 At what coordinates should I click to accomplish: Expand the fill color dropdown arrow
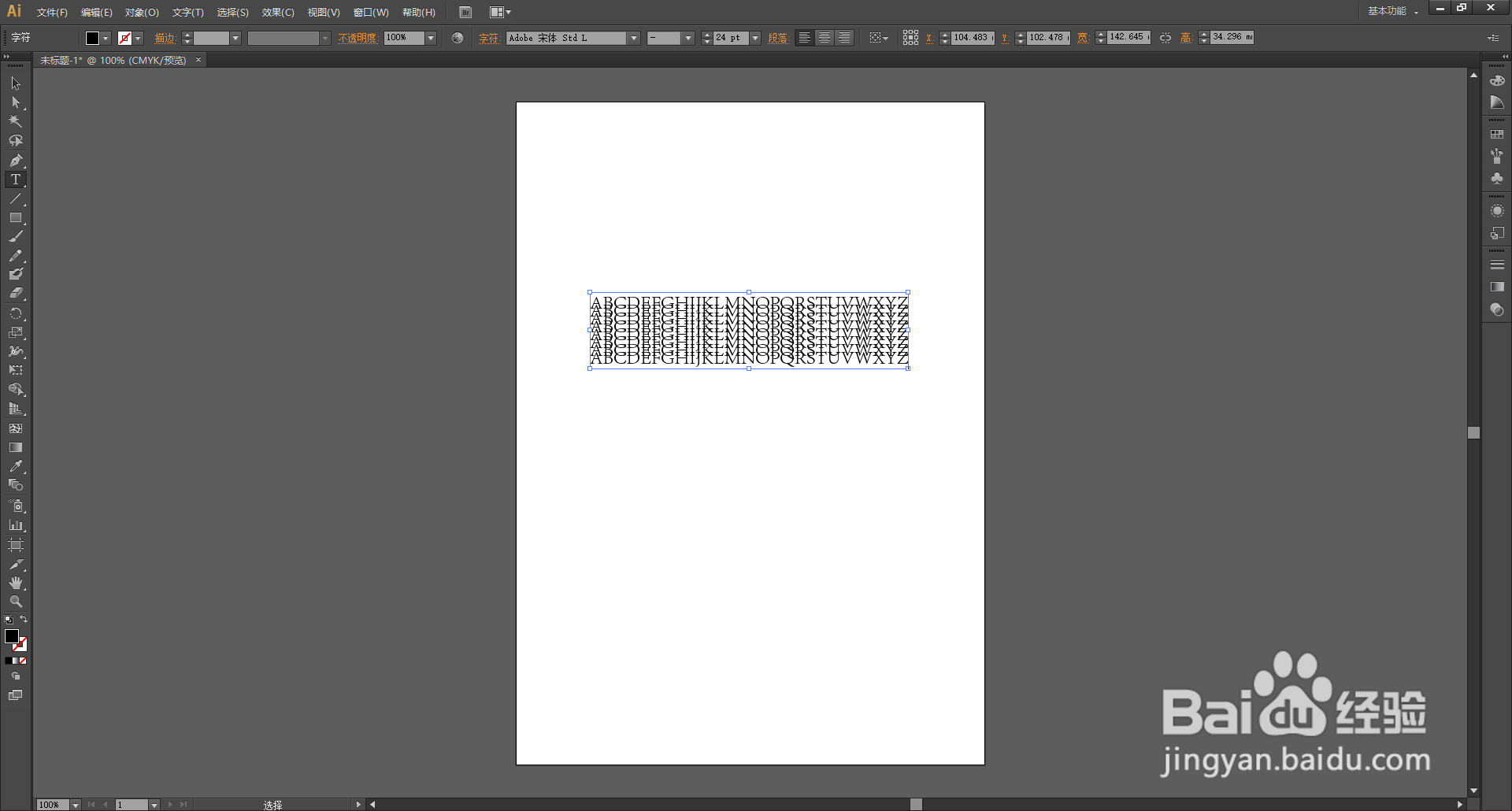106,38
